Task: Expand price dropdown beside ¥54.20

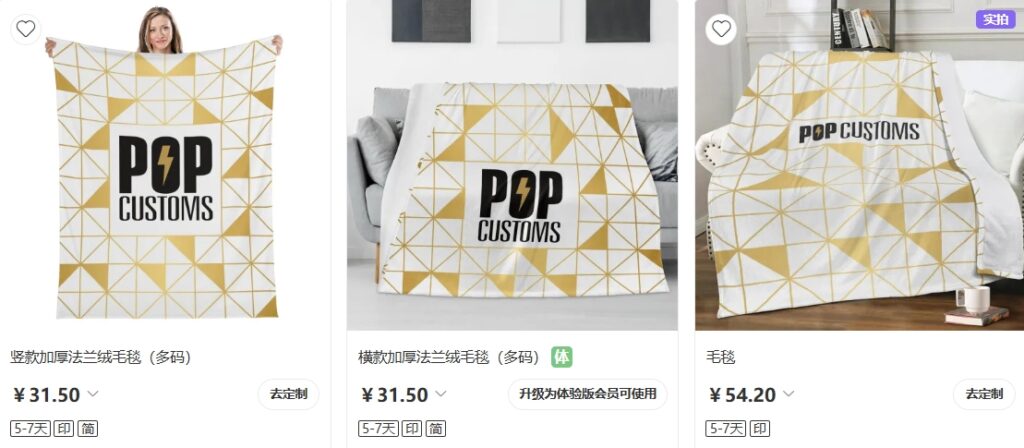Action: tap(789, 394)
